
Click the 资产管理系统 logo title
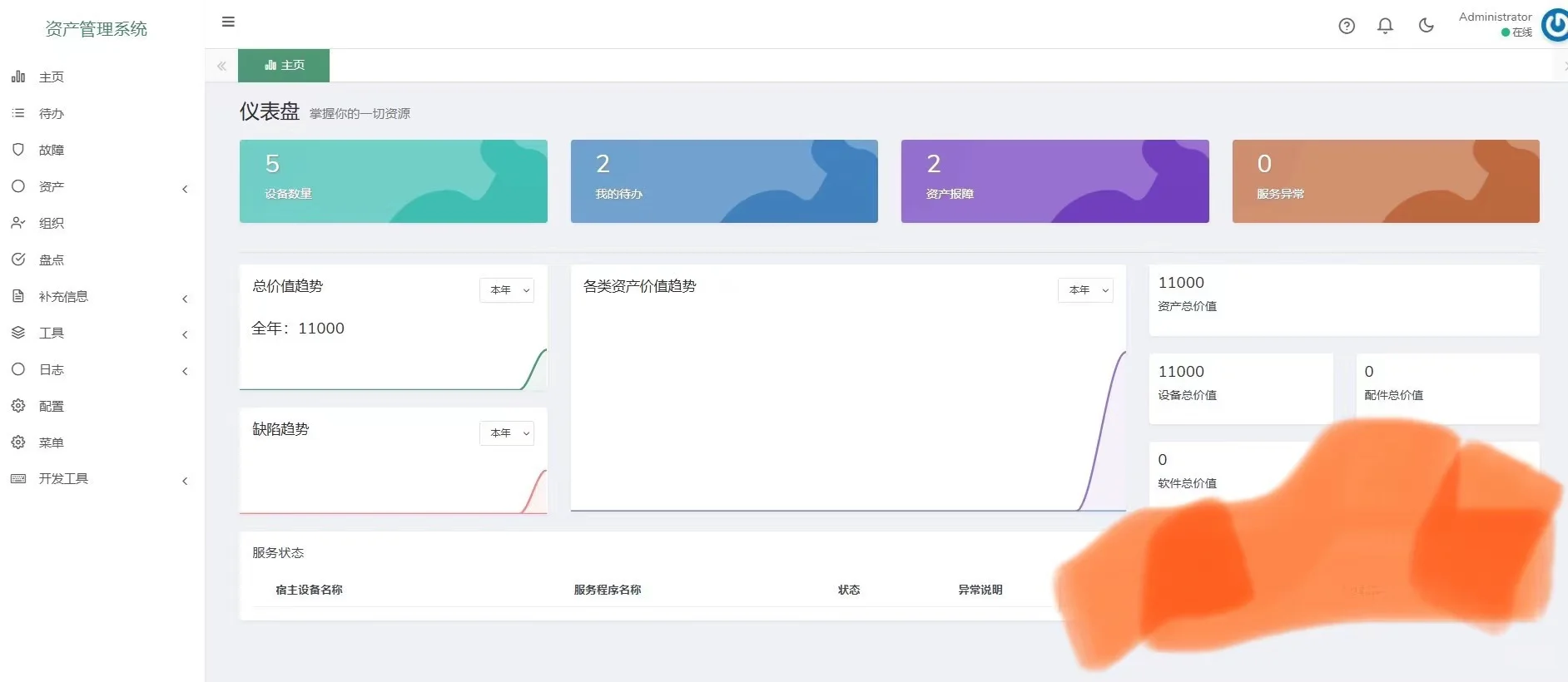click(x=97, y=29)
